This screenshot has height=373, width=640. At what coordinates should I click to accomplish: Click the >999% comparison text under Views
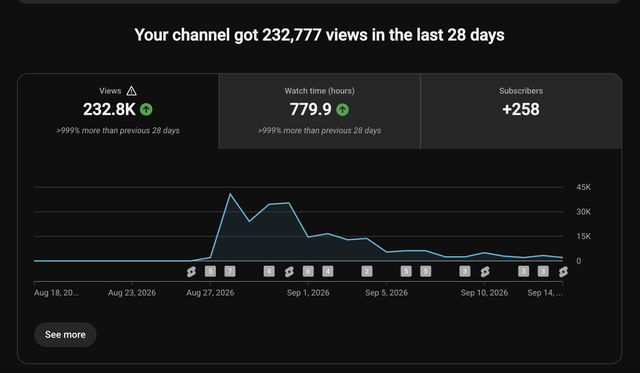coord(118,131)
